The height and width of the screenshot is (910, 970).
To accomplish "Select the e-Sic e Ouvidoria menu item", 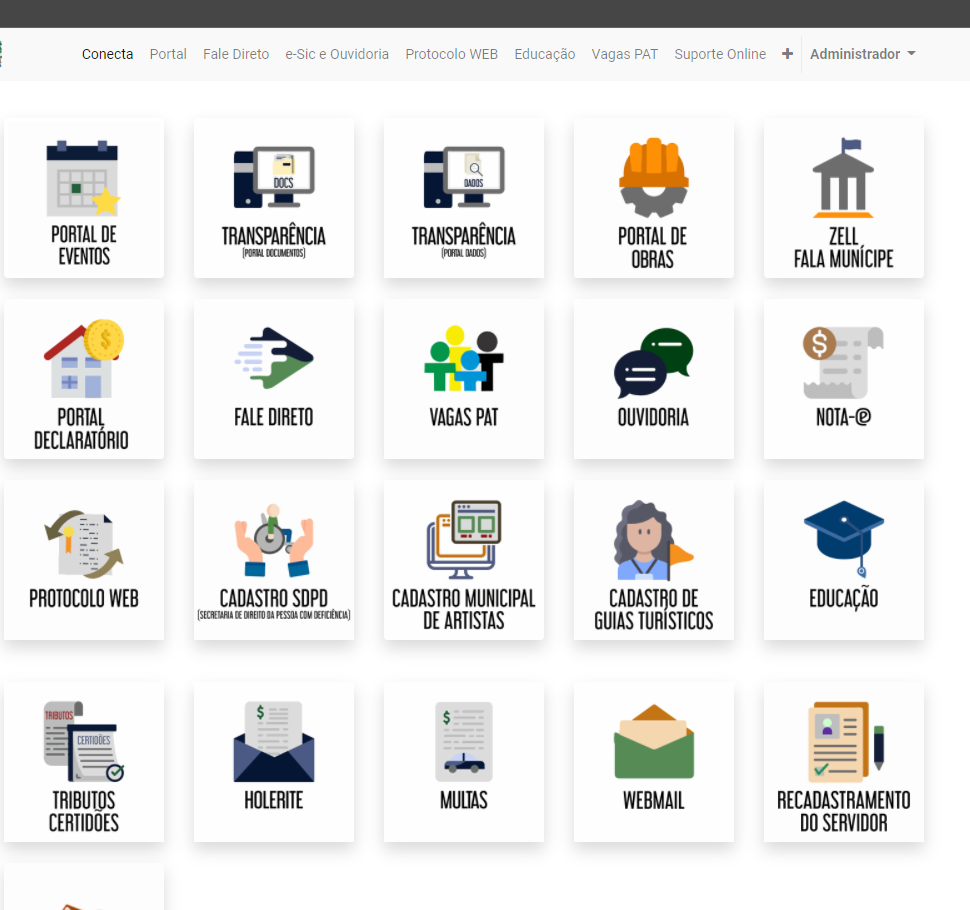I will pos(337,54).
